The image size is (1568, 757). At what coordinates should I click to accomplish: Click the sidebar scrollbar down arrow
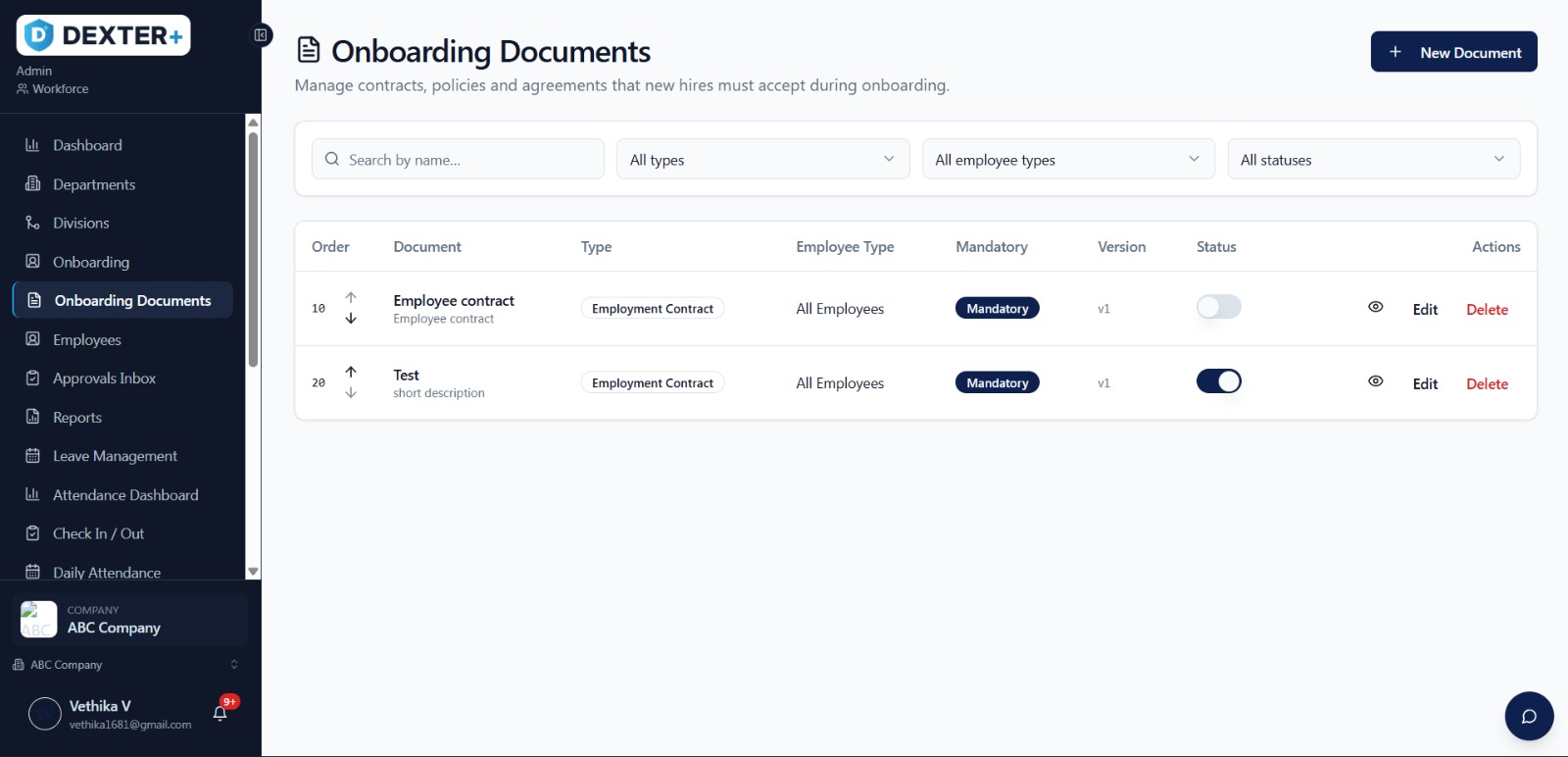pyautogui.click(x=253, y=572)
